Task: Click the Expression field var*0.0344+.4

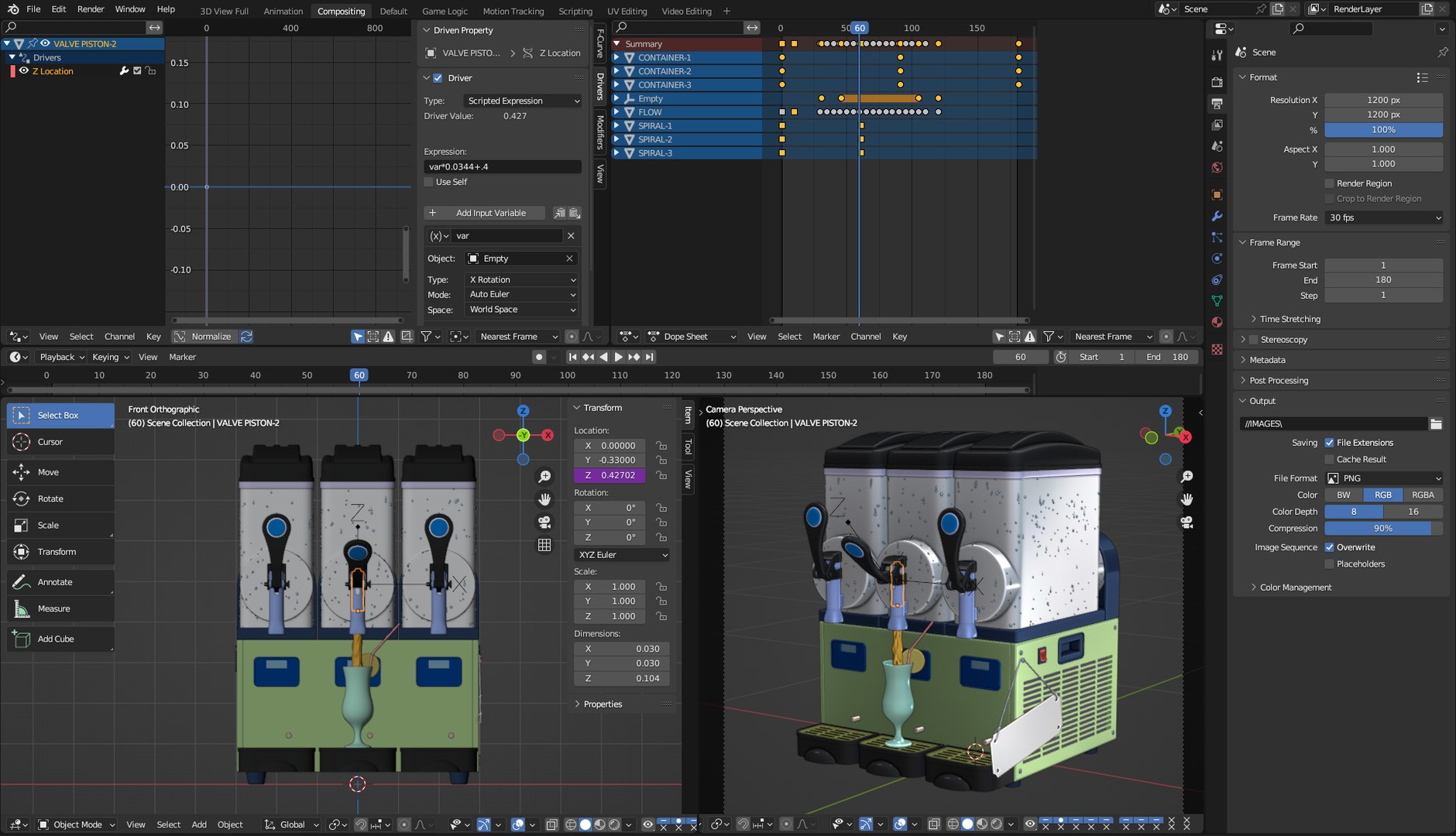Action: pyautogui.click(x=503, y=166)
